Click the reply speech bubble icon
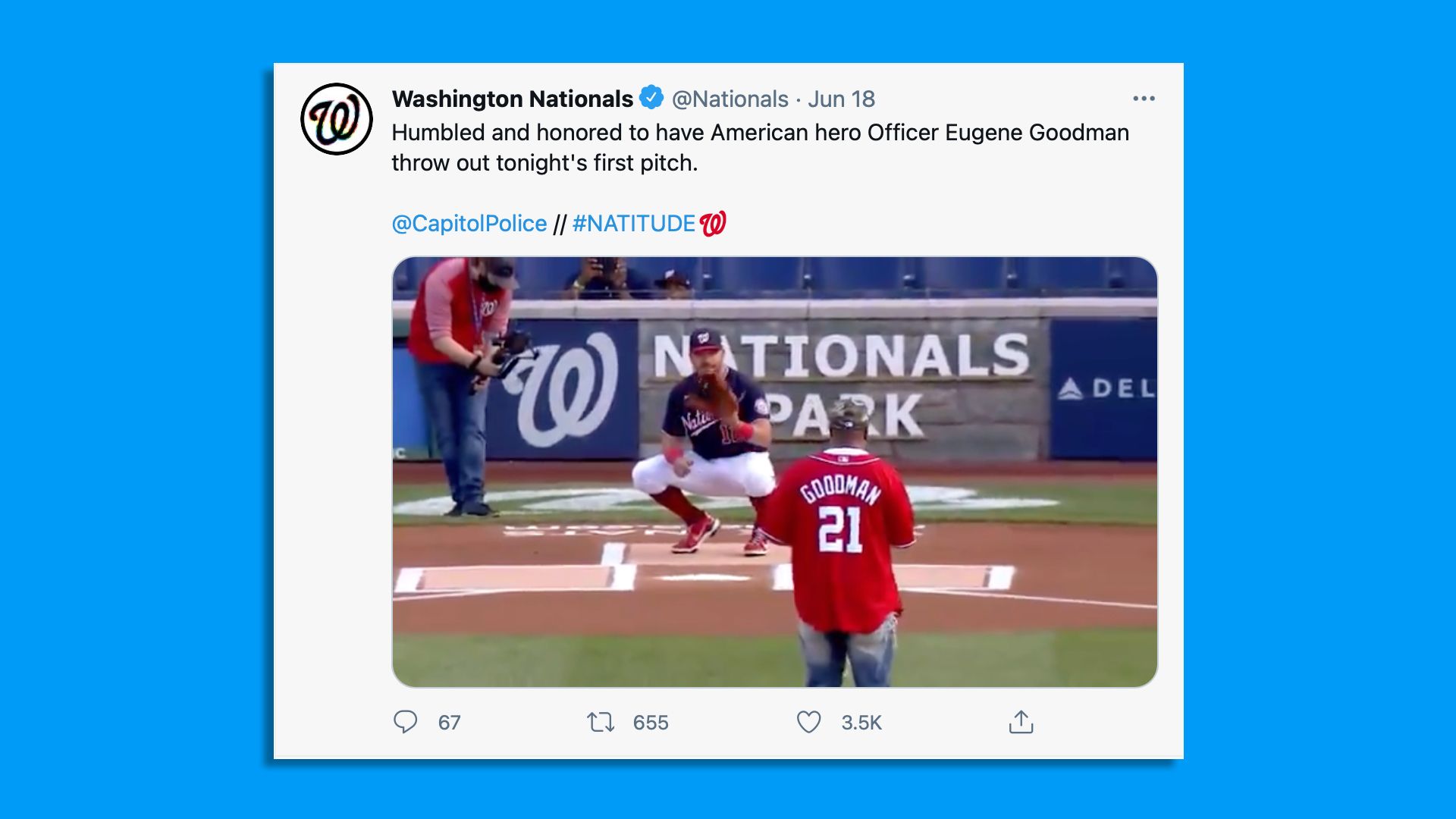Screen dimensions: 1456x819 tap(406, 723)
